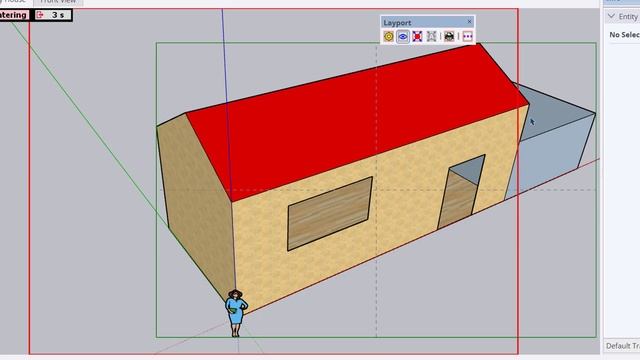Click the red target icon with corner arrows

click(x=417, y=36)
